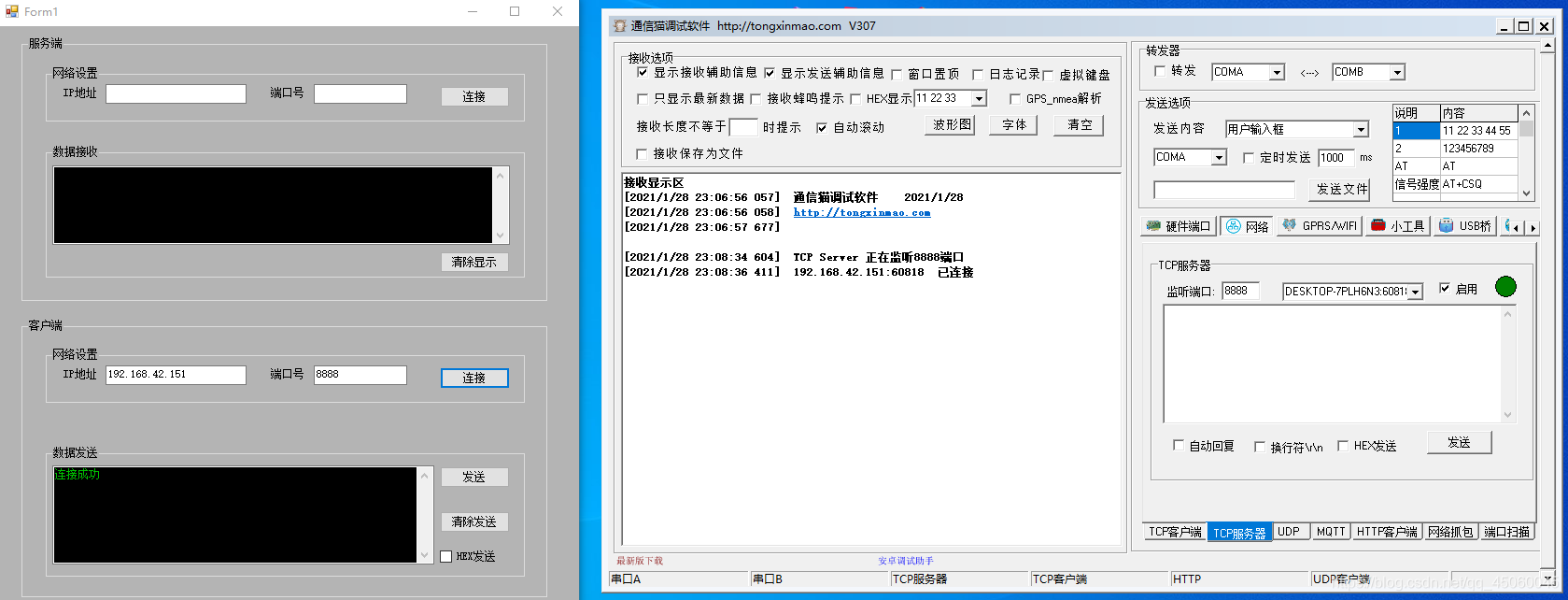Open the 硬件端口 tab with the circuit board icon
Screen dimensions: 1568x600
coord(1179,226)
